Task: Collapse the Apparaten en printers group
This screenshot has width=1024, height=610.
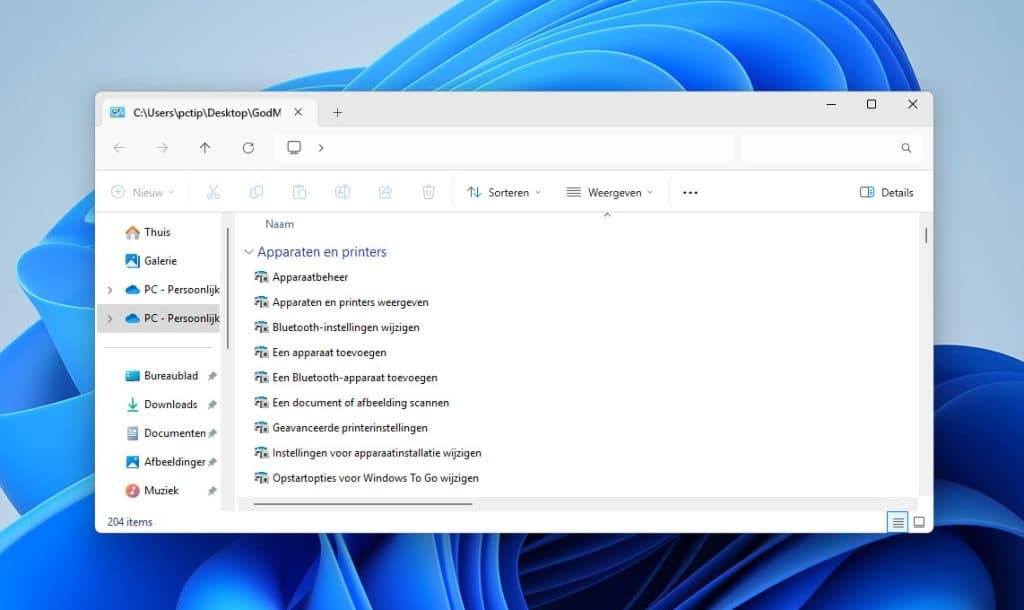Action: [x=248, y=252]
